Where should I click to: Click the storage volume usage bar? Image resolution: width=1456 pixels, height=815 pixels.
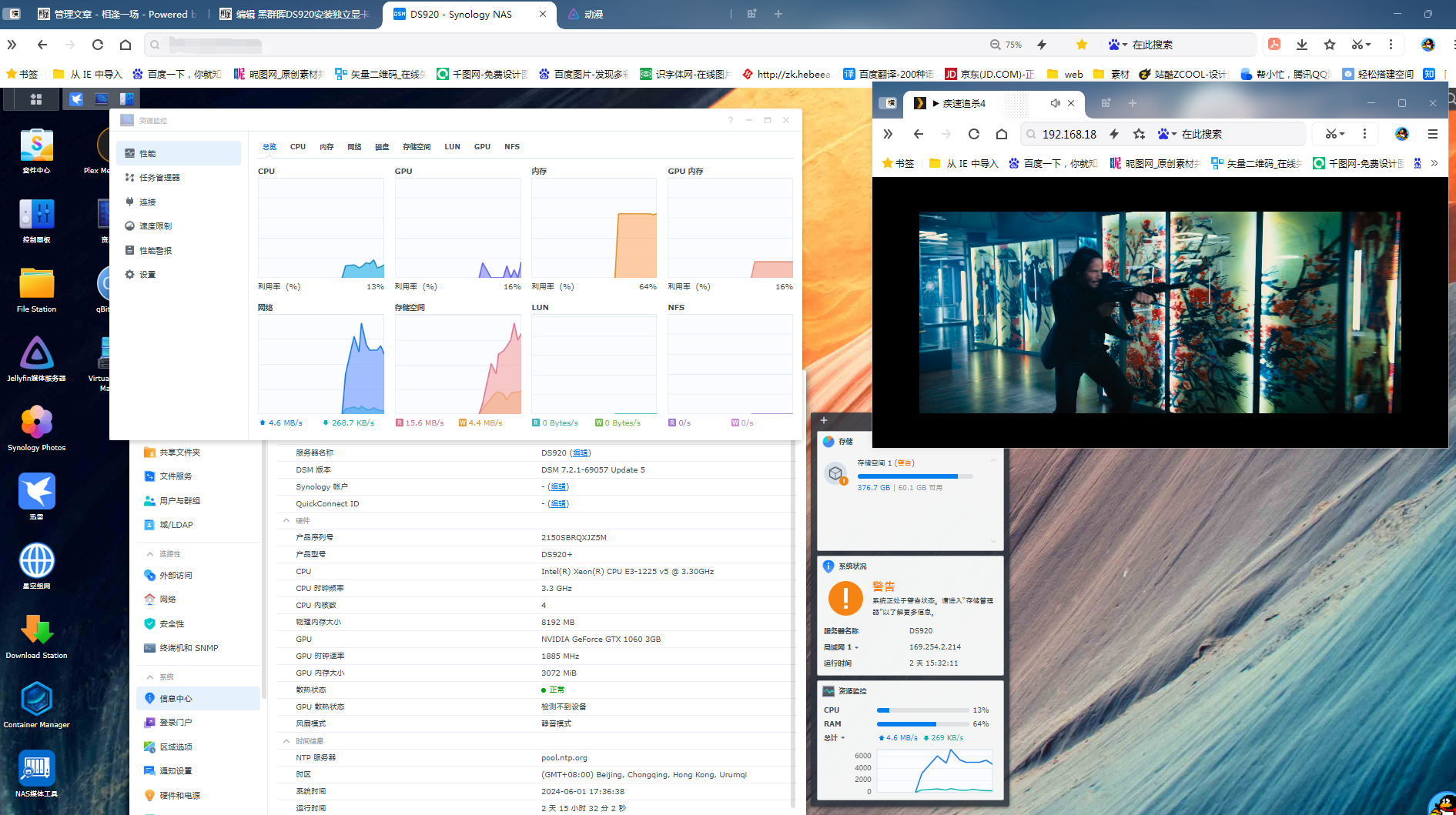(x=915, y=476)
